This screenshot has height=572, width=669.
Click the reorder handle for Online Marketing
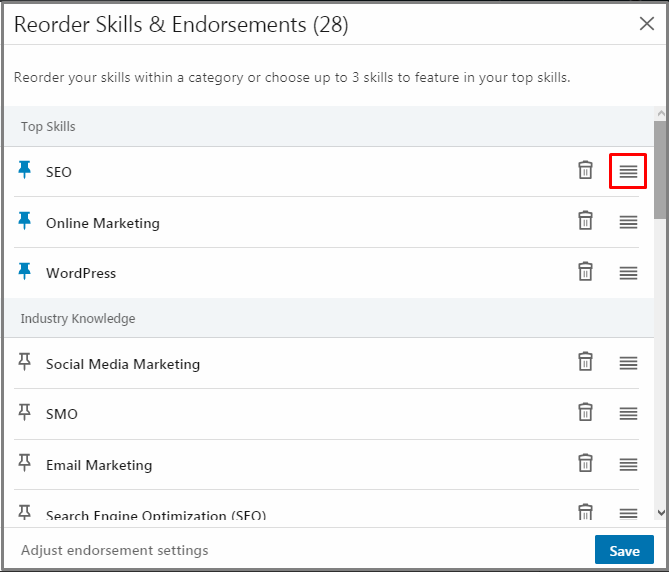628,223
